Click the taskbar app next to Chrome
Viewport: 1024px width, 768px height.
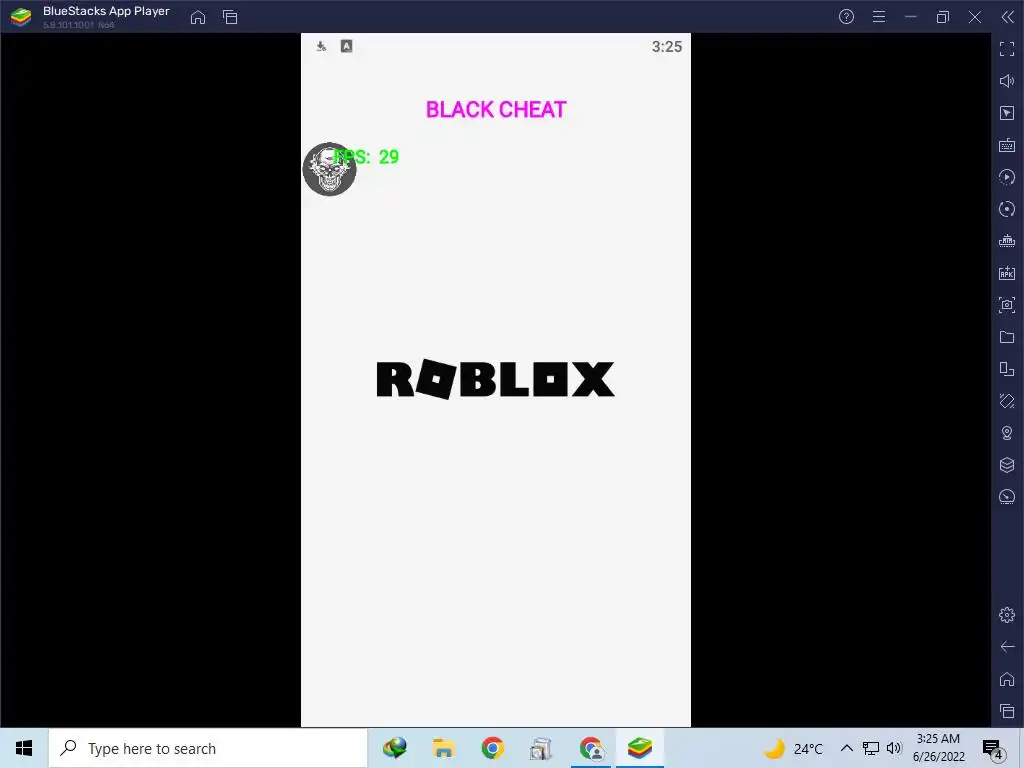(x=541, y=748)
